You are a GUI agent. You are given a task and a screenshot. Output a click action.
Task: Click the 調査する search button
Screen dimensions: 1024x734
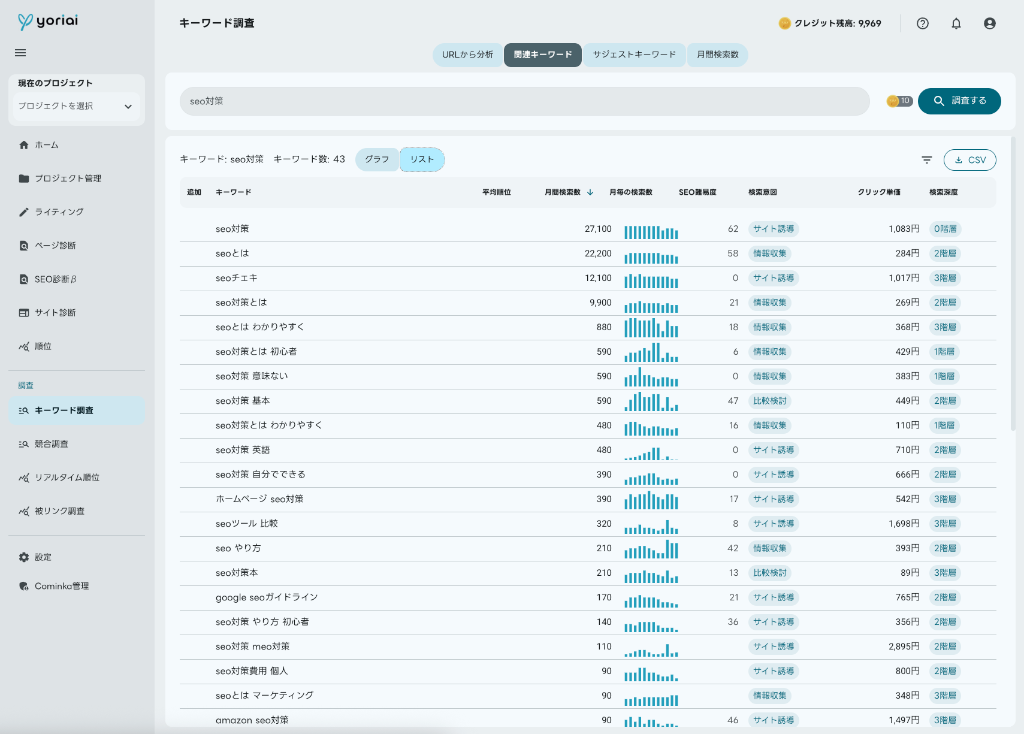click(x=959, y=101)
